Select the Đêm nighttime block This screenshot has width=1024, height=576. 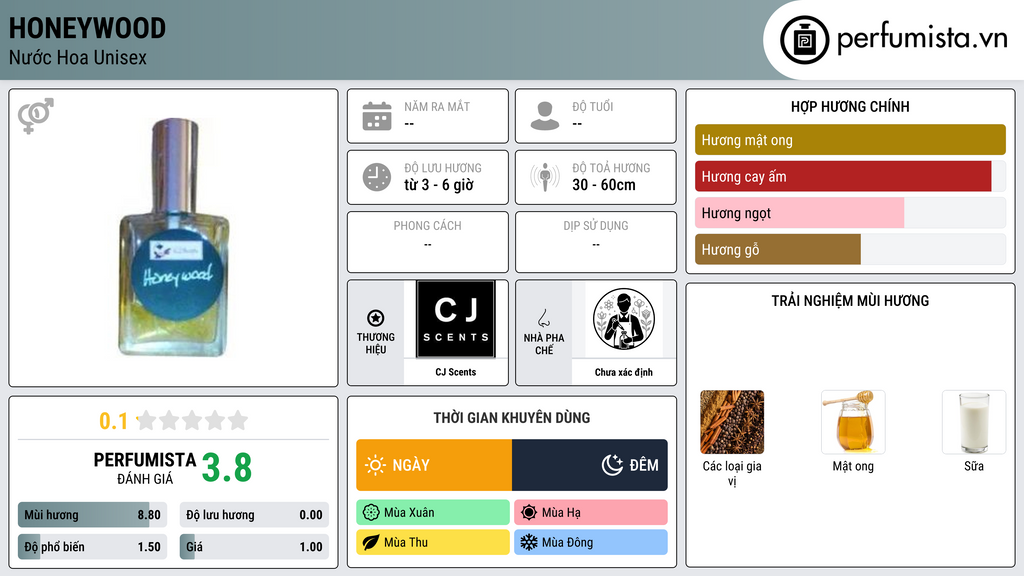pyautogui.click(x=590, y=465)
